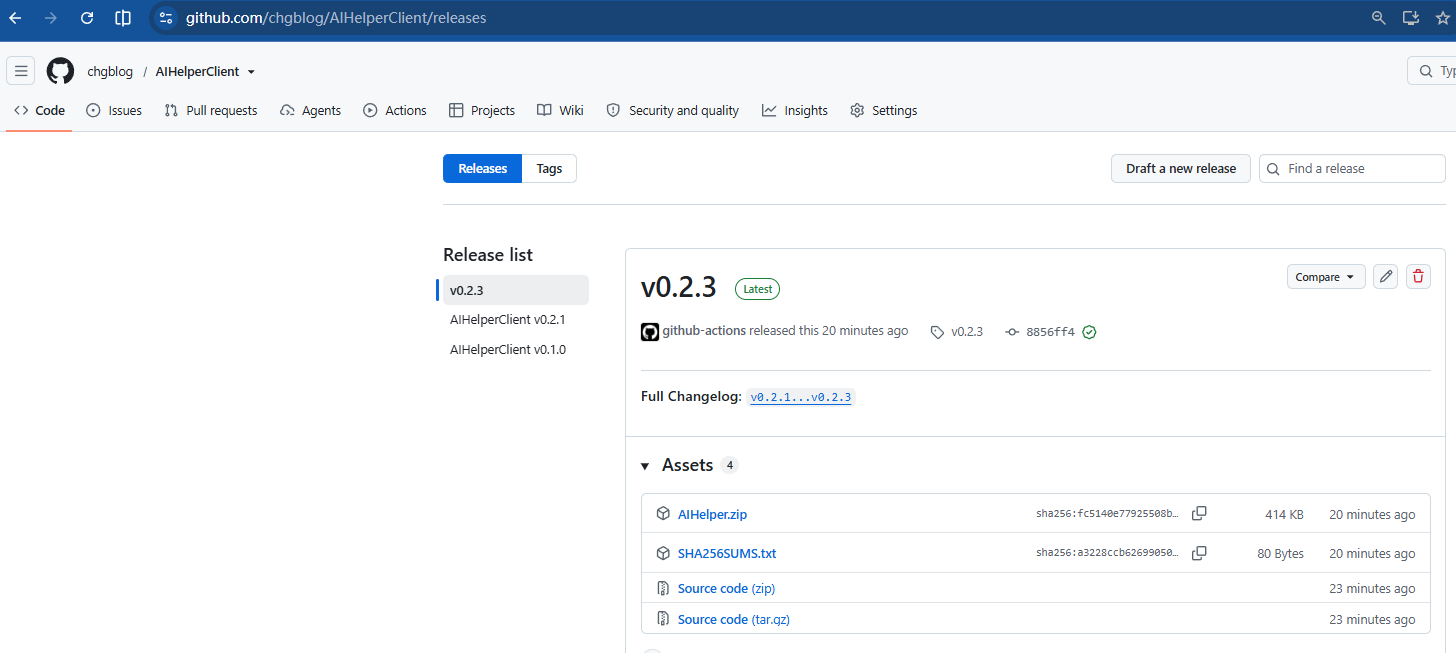Open the Wiki tab

pyautogui.click(x=560, y=111)
